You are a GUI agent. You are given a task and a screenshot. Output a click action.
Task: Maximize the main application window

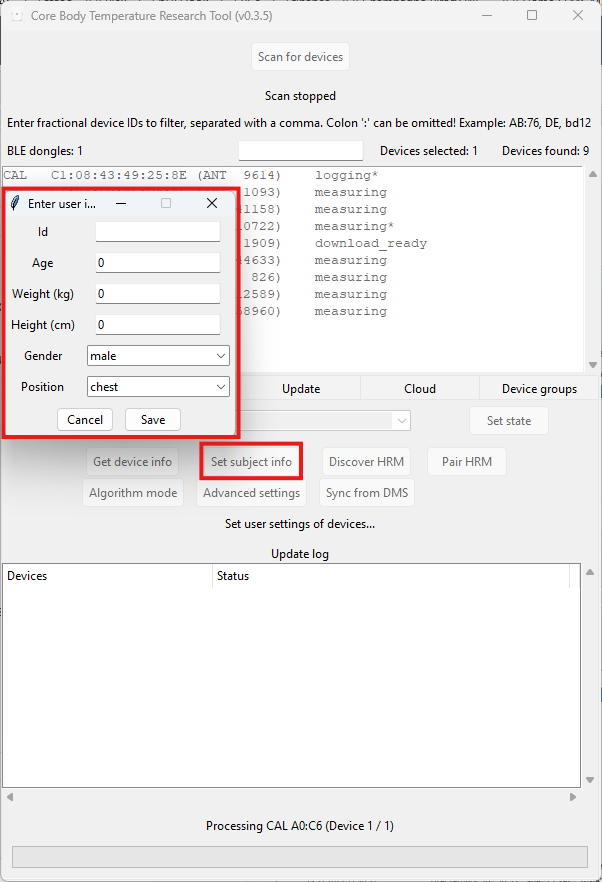532,16
